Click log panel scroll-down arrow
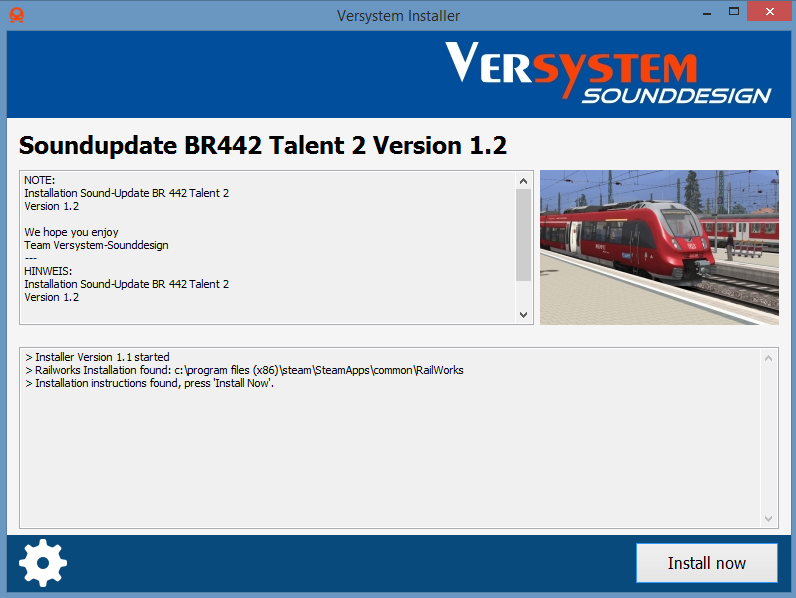Image resolution: width=796 pixels, height=598 pixels. (x=768, y=518)
